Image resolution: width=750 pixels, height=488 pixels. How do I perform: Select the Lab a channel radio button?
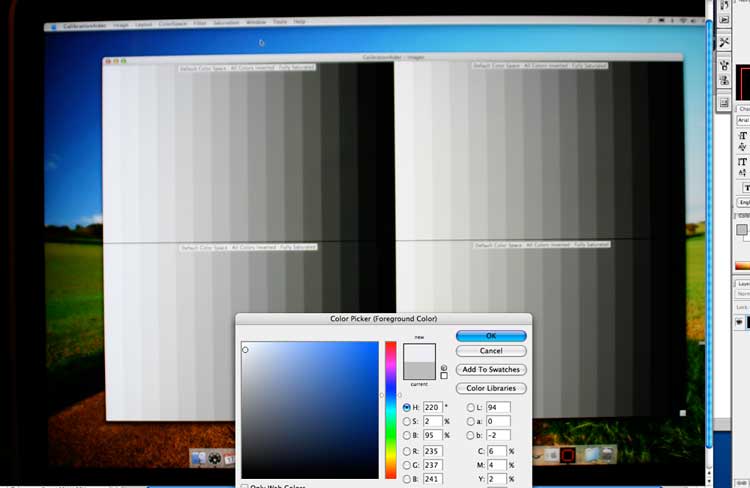(x=471, y=421)
